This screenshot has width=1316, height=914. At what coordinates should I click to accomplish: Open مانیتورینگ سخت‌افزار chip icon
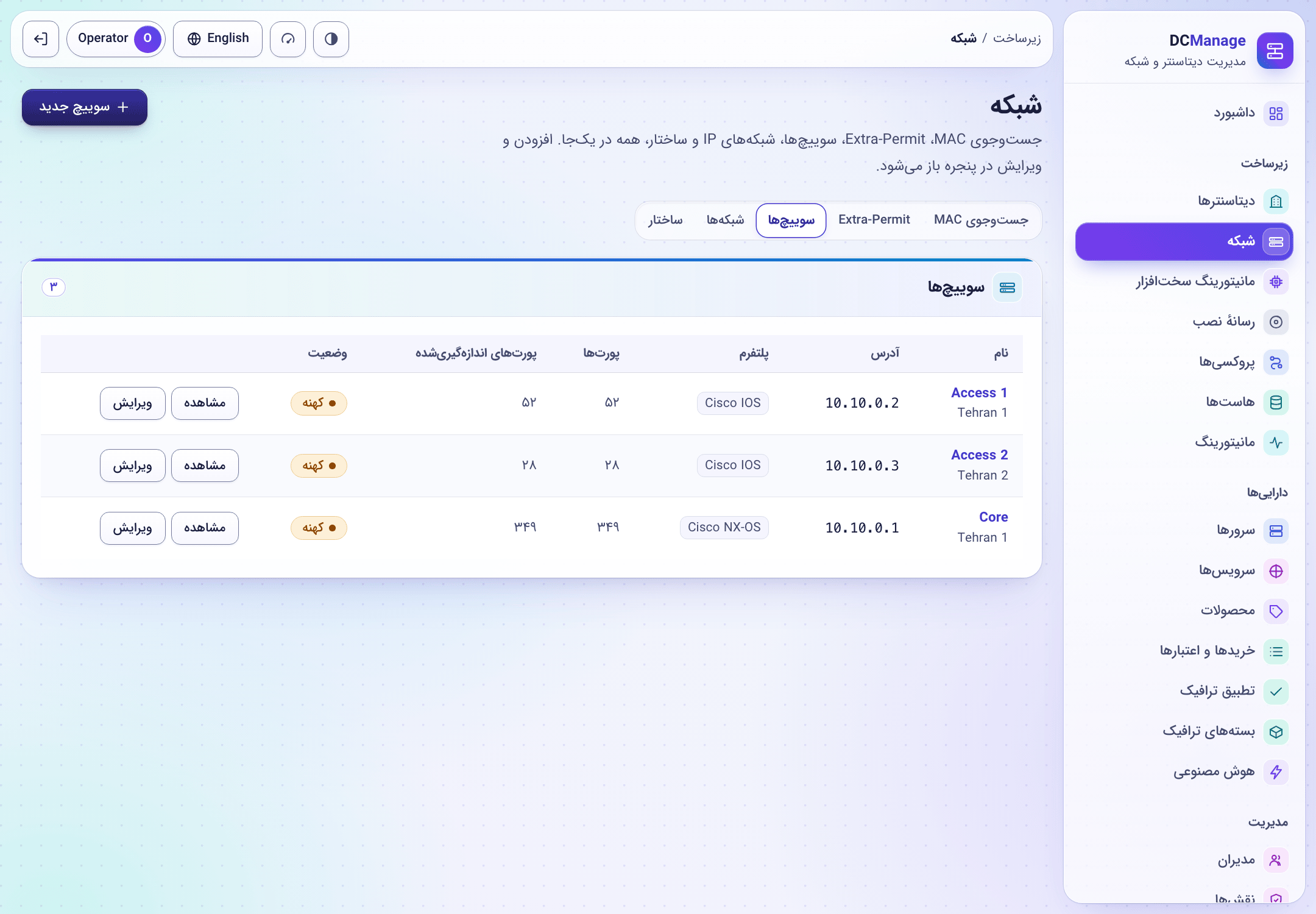click(x=1276, y=282)
